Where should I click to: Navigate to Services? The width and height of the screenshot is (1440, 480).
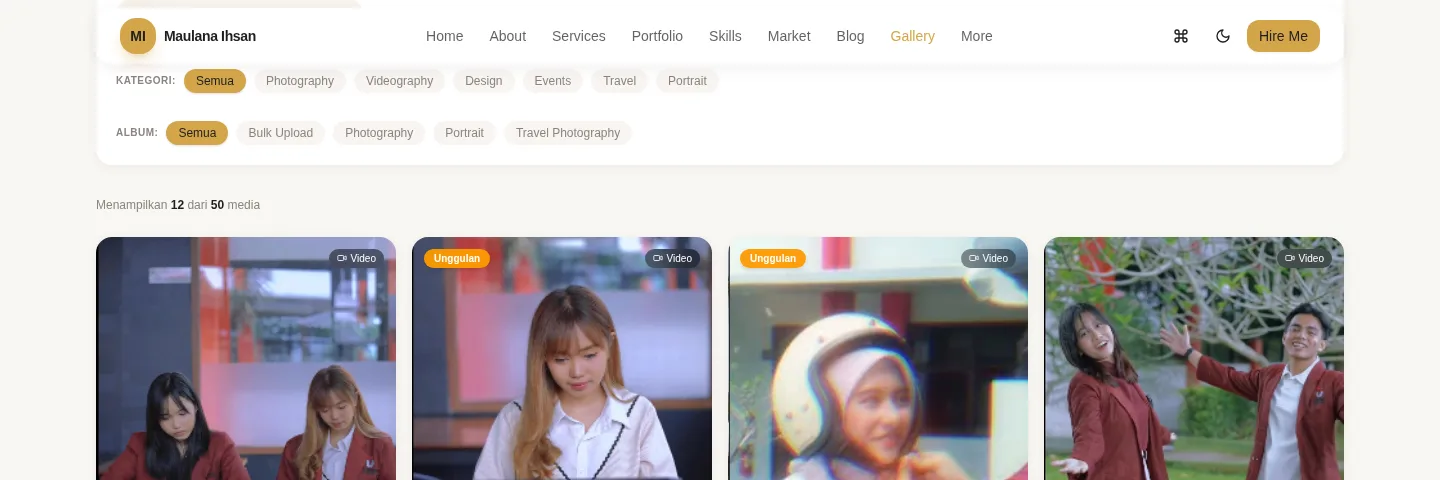pos(578,36)
